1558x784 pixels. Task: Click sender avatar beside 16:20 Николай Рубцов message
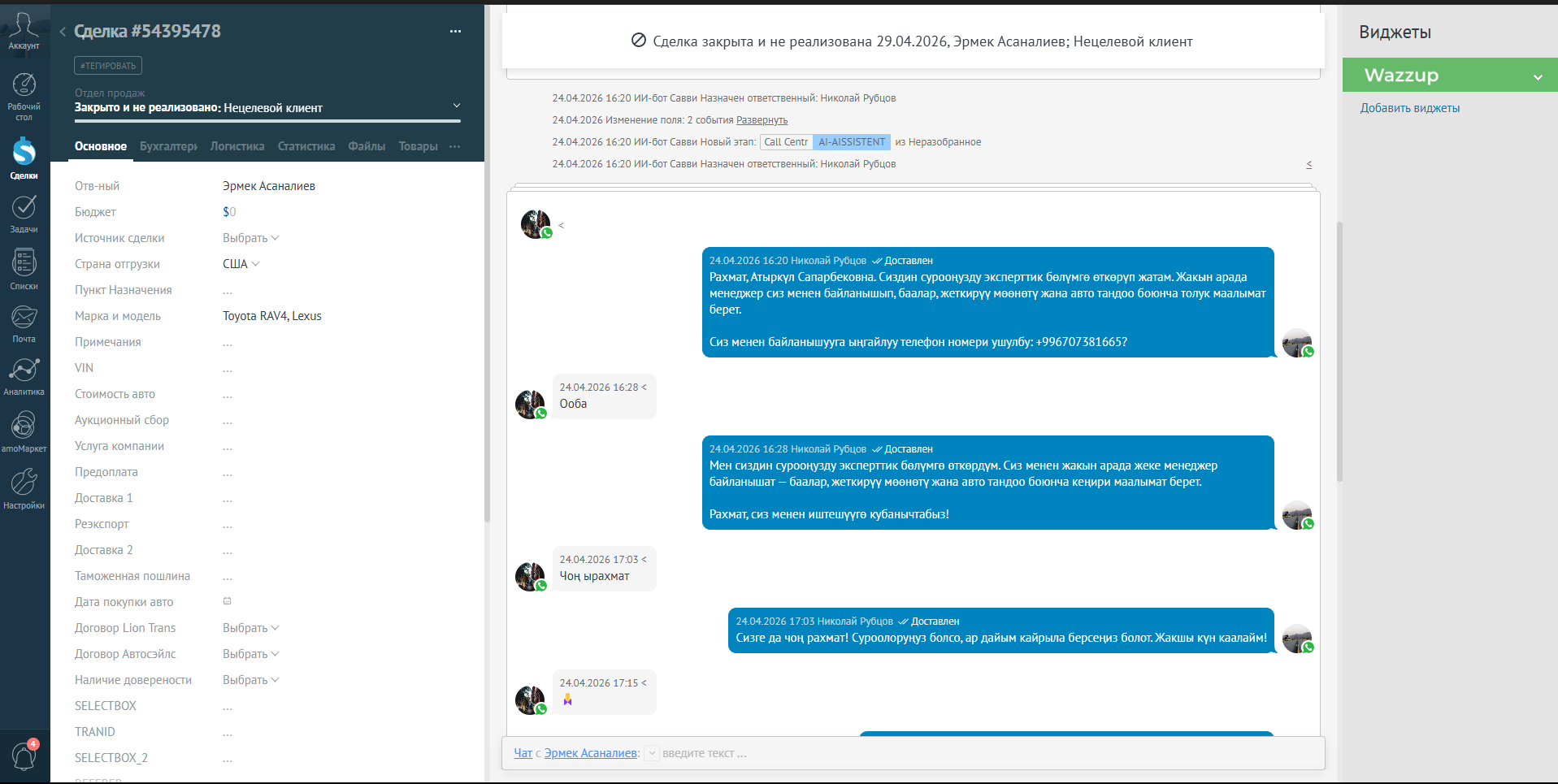[1297, 343]
